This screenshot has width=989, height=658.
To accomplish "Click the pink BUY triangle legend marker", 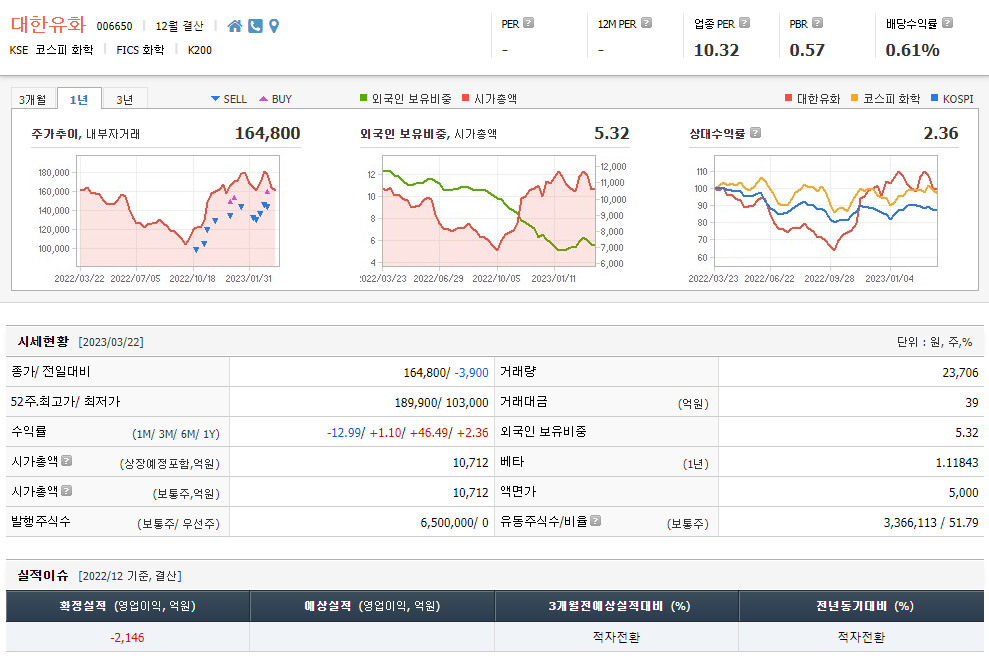I will point(264,98).
